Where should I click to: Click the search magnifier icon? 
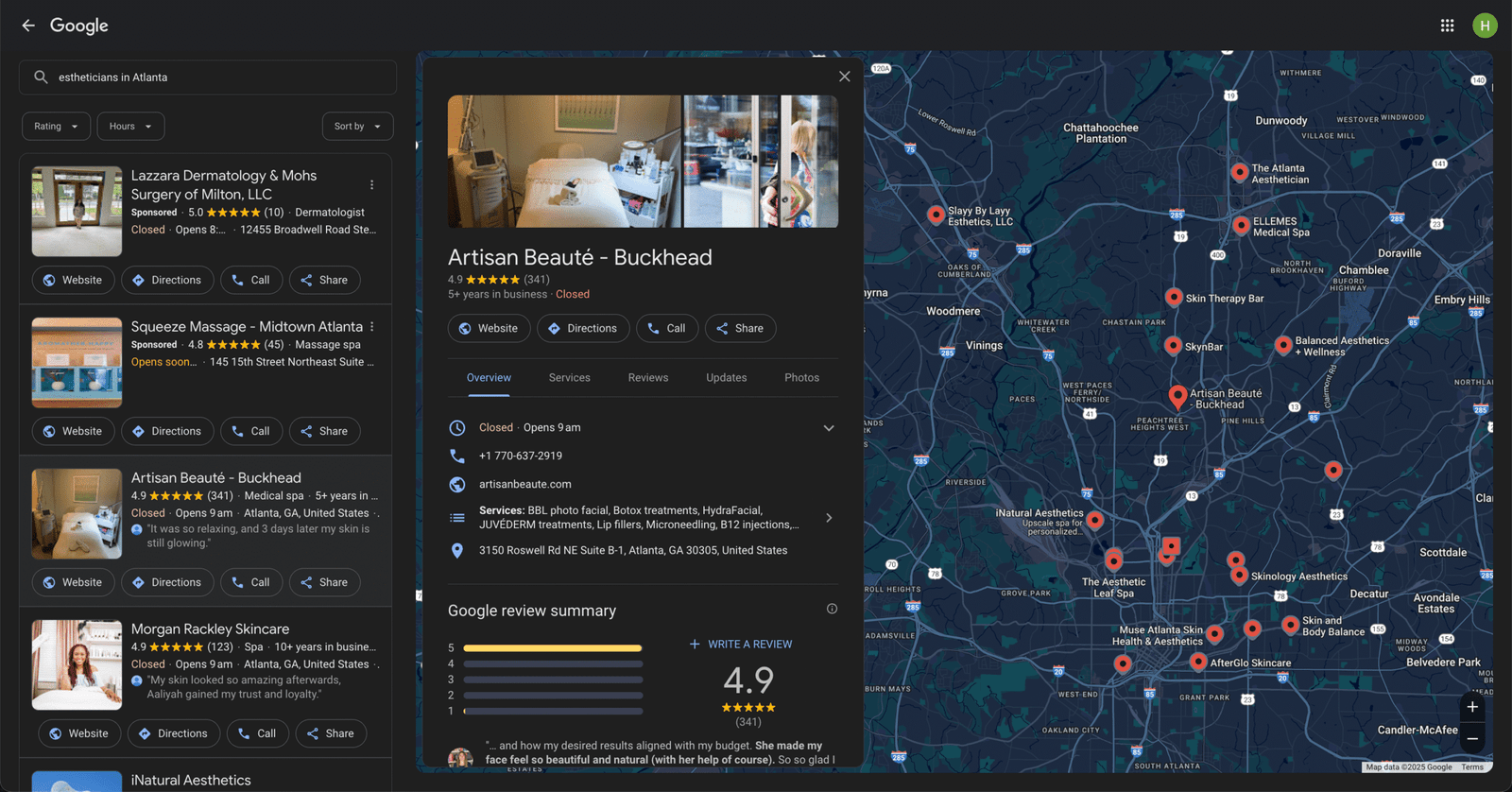[x=41, y=77]
